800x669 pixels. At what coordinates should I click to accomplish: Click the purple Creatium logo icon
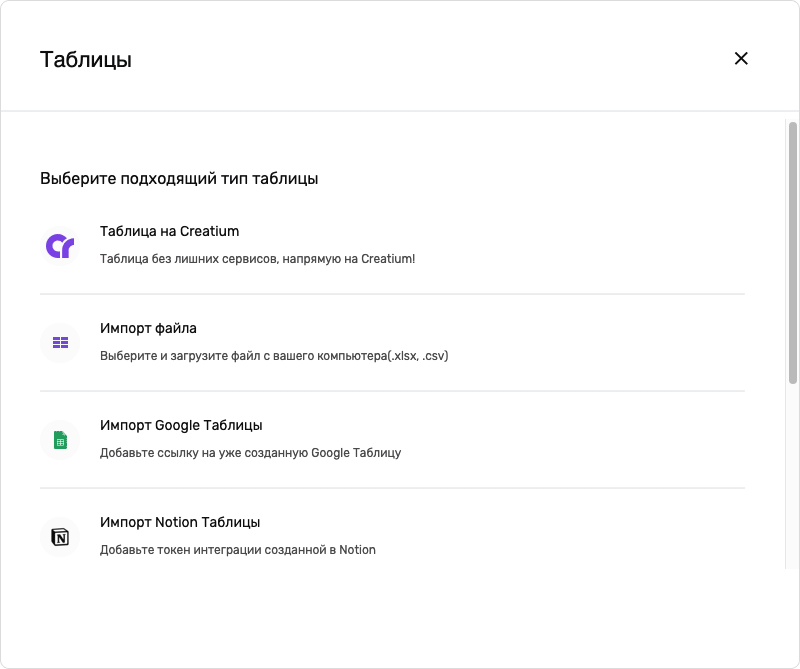point(60,246)
